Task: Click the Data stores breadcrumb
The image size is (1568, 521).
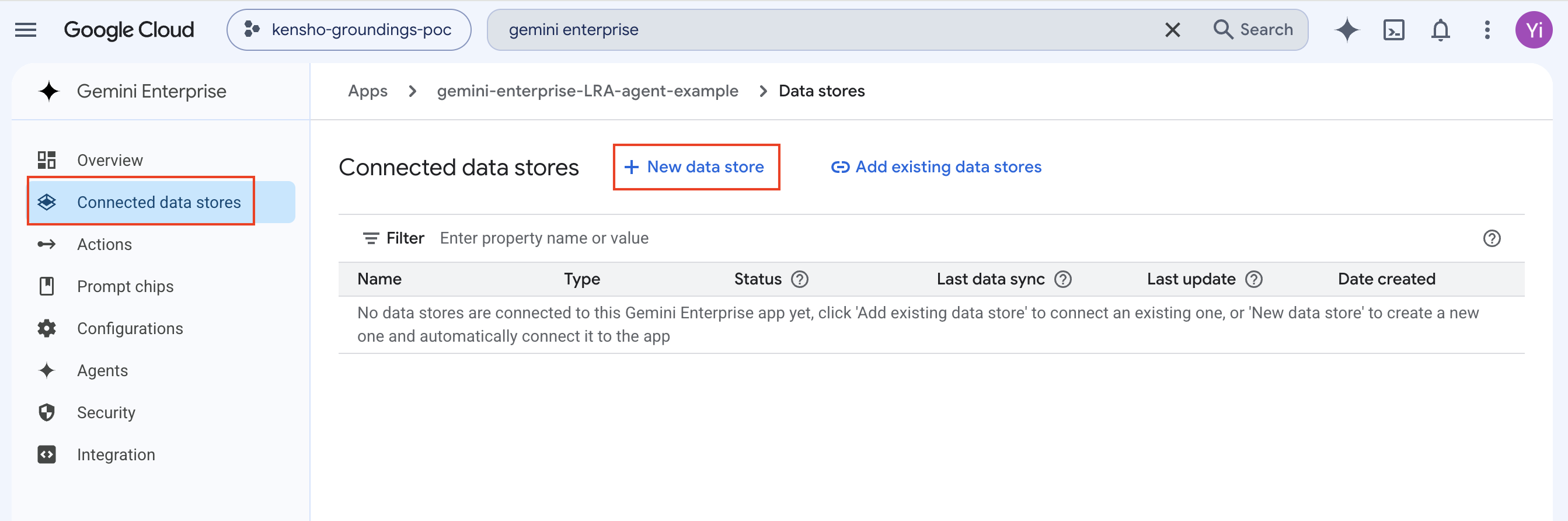Action: pyautogui.click(x=822, y=91)
